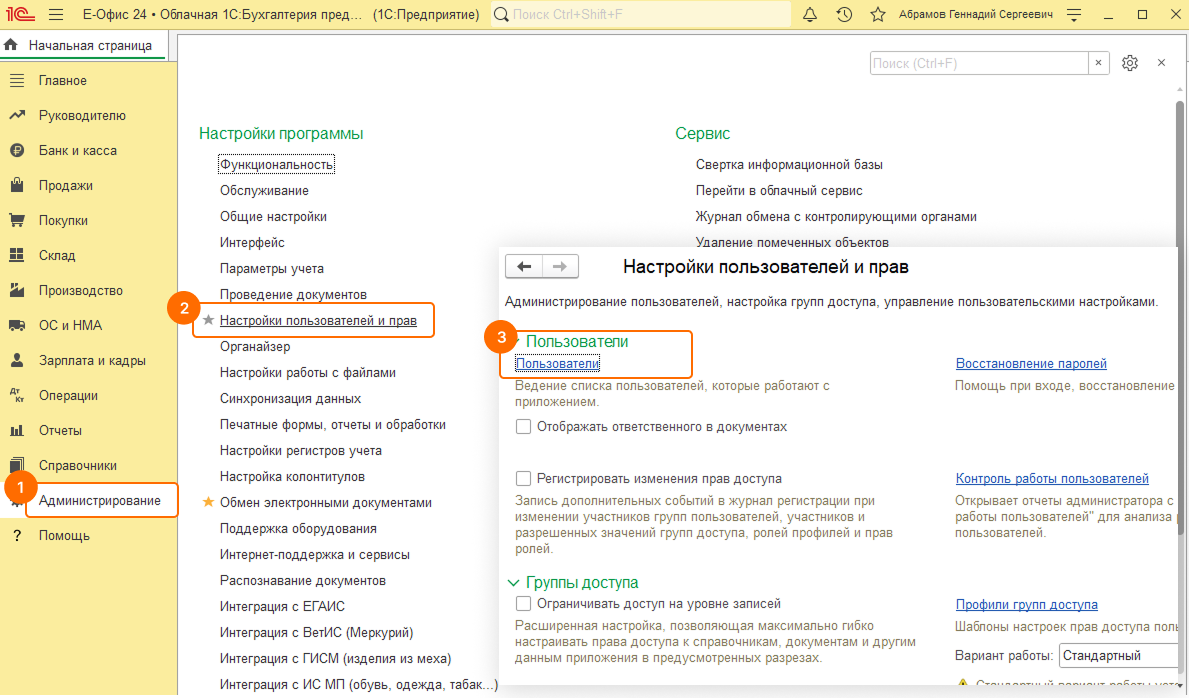Select Справочники section
1189x698 pixels.
pyautogui.click(x=77, y=465)
